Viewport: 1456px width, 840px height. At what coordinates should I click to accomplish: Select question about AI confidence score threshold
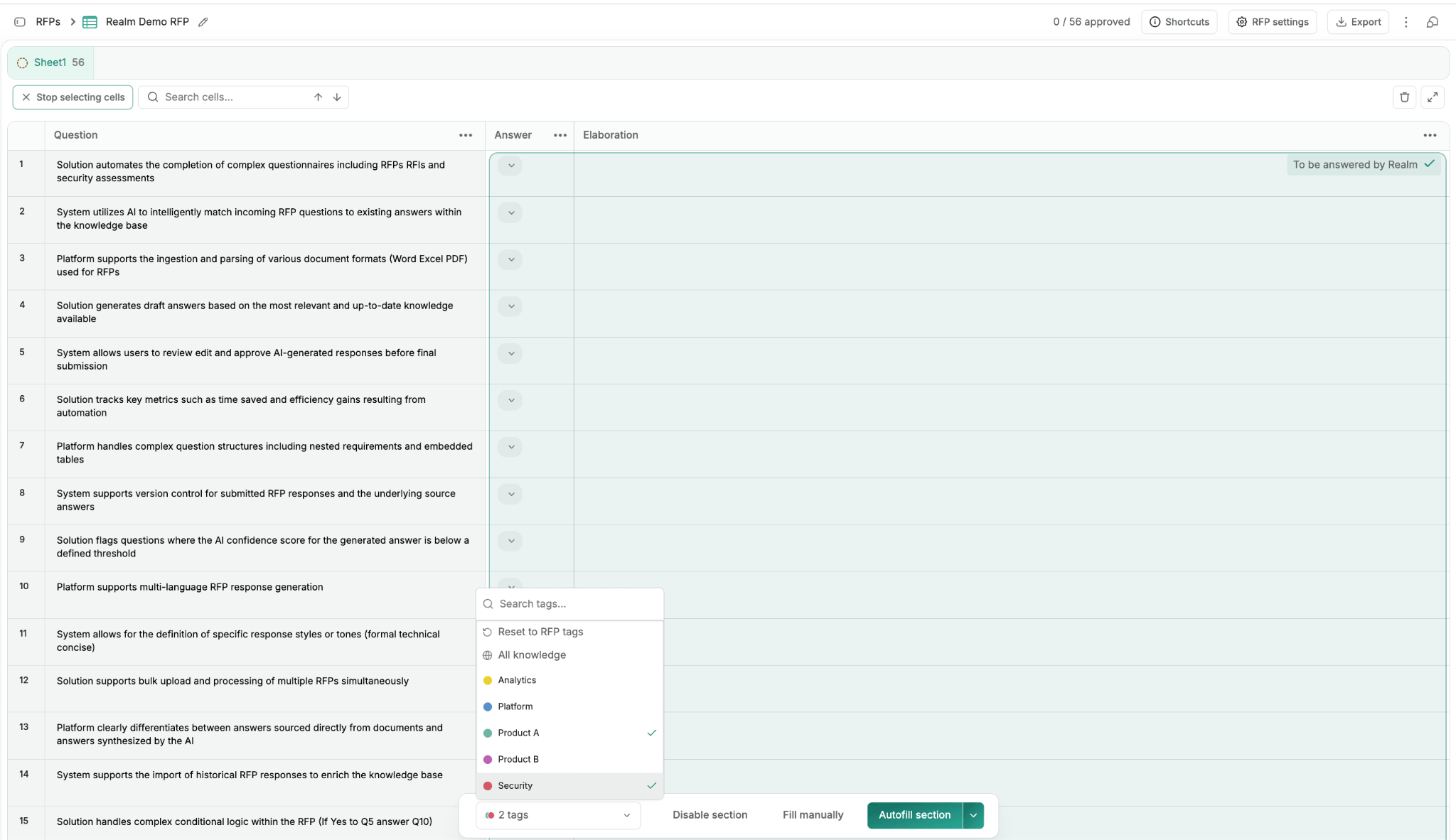click(263, 547)
